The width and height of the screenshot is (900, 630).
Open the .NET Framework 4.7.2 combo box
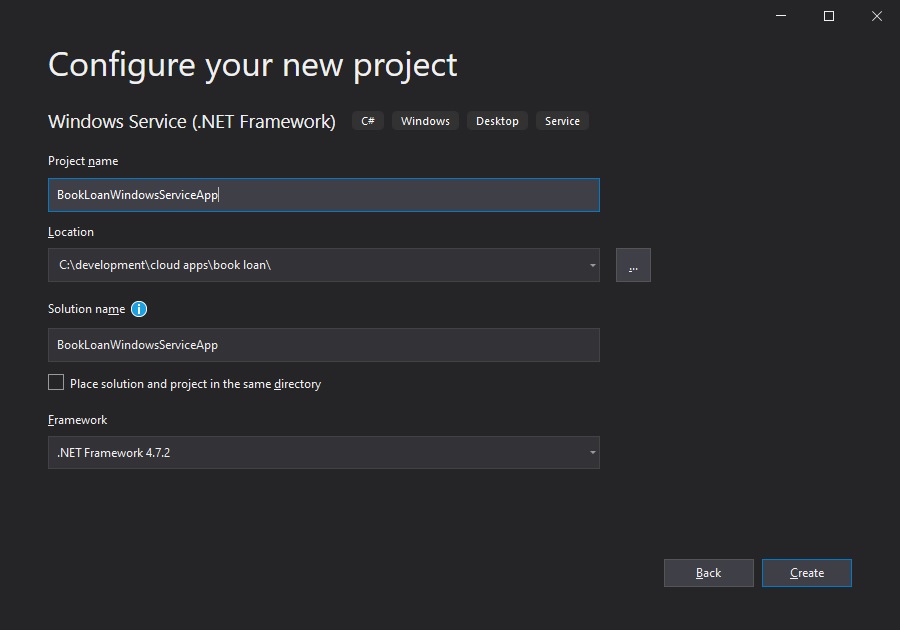click(324, 453)
